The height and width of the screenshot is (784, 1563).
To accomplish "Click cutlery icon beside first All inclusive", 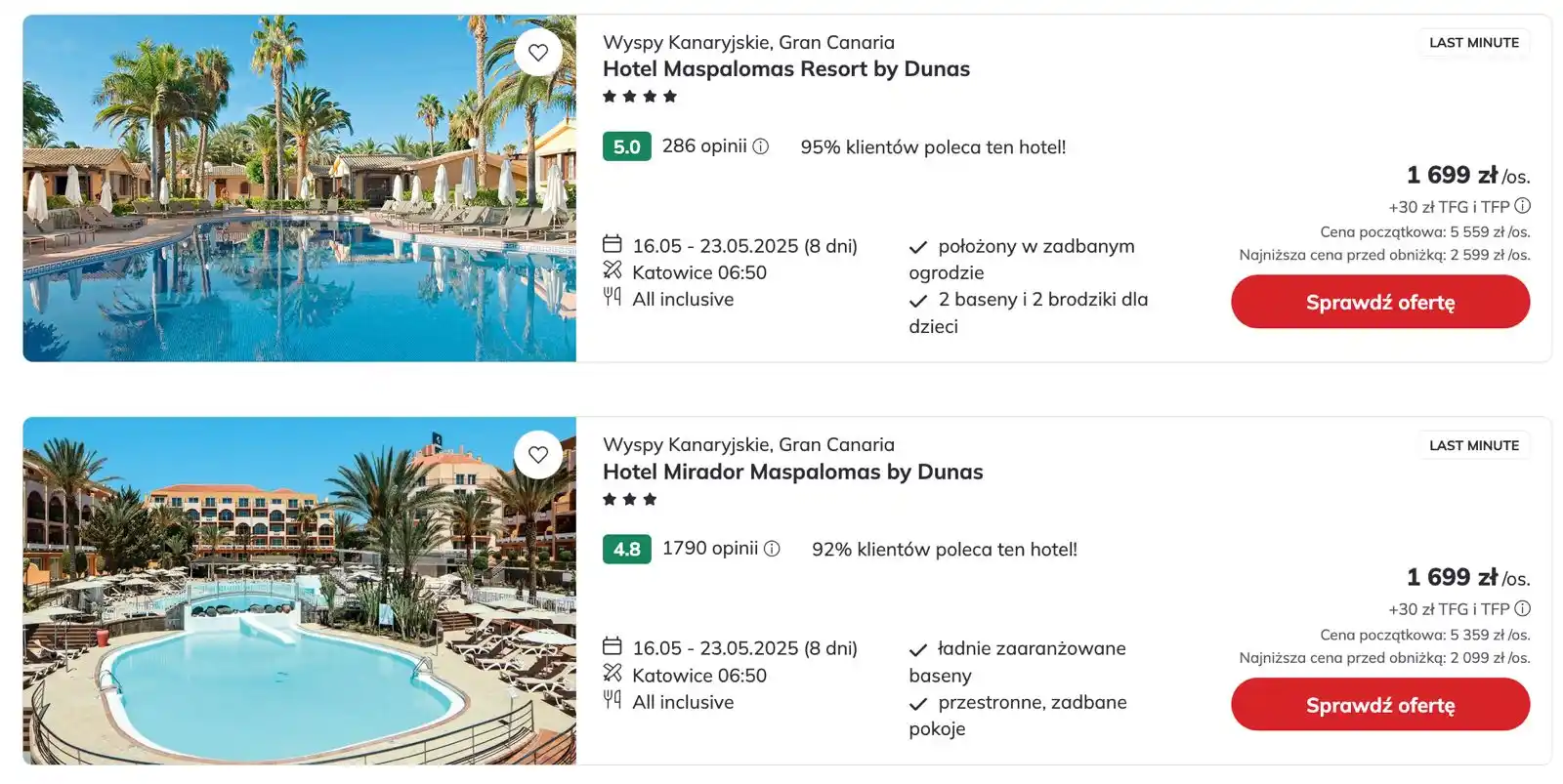I will coord(613,297).
